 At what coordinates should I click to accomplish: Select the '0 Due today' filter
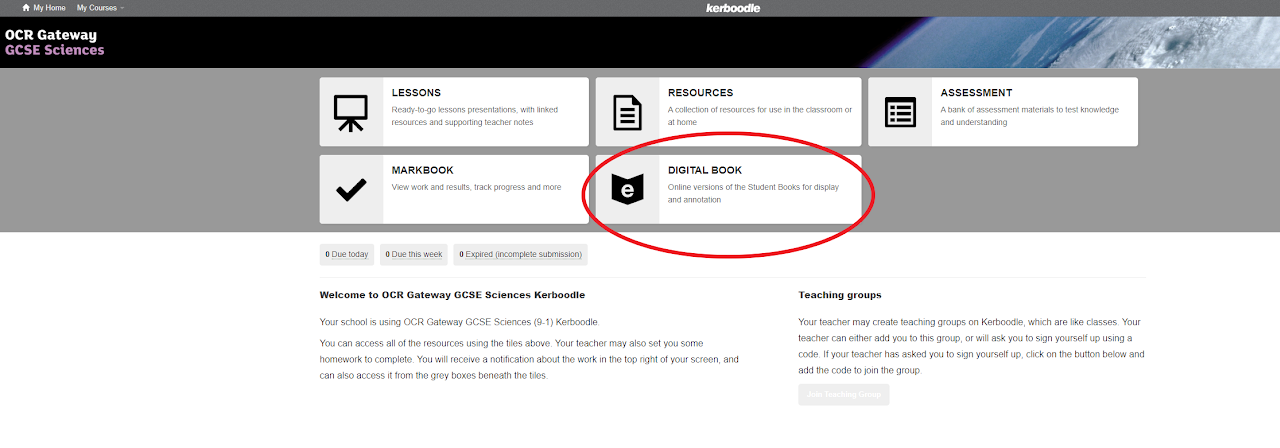pyautogui.click(x=347, y=254)
